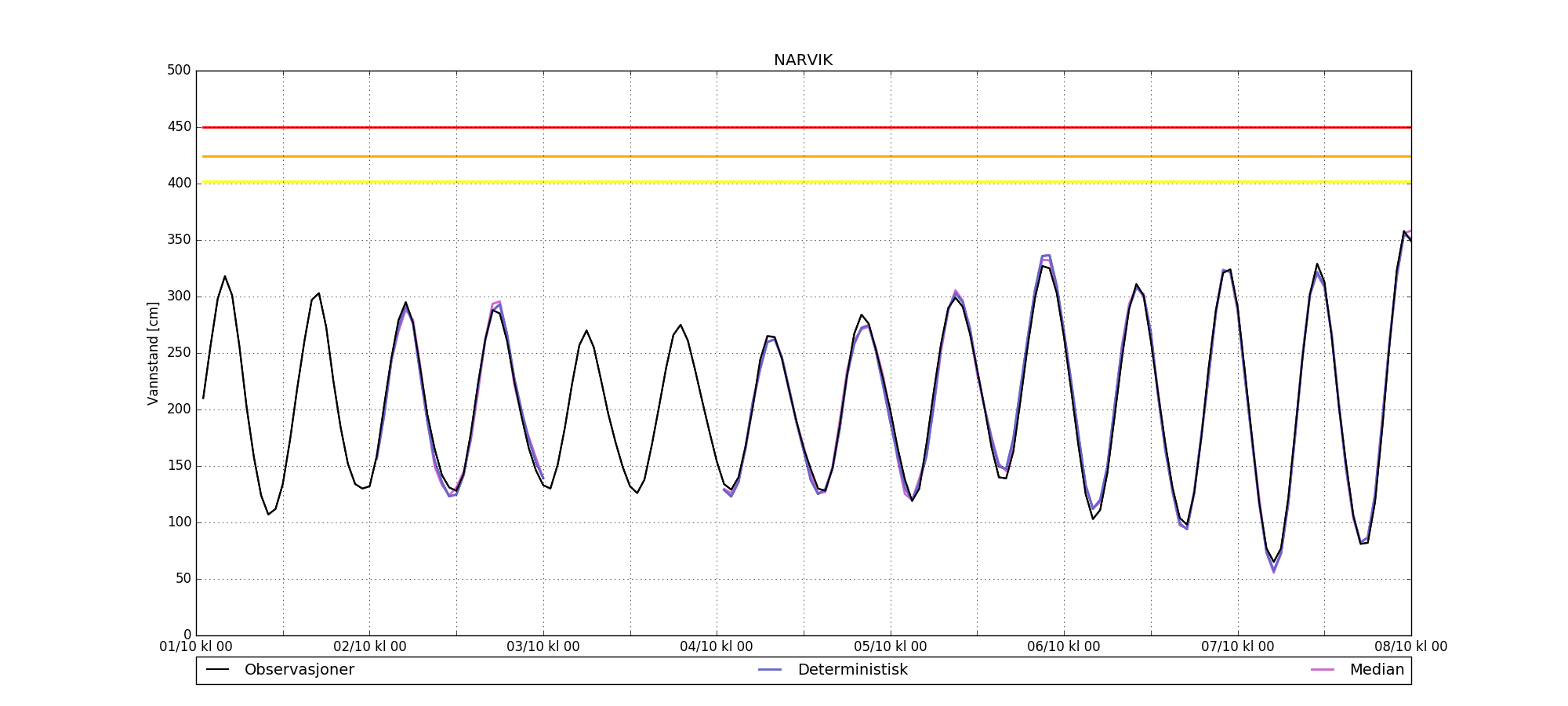Click the Observasjoner legend label

(299, 670)
